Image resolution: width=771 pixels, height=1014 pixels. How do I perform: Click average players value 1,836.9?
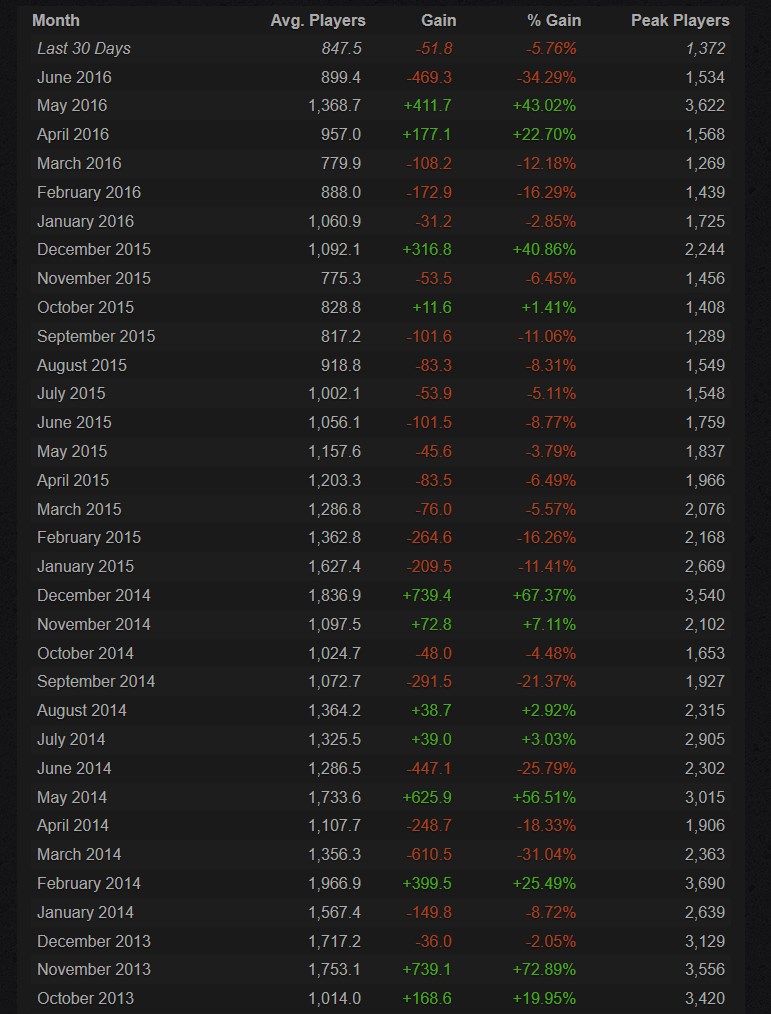(334, 595)
